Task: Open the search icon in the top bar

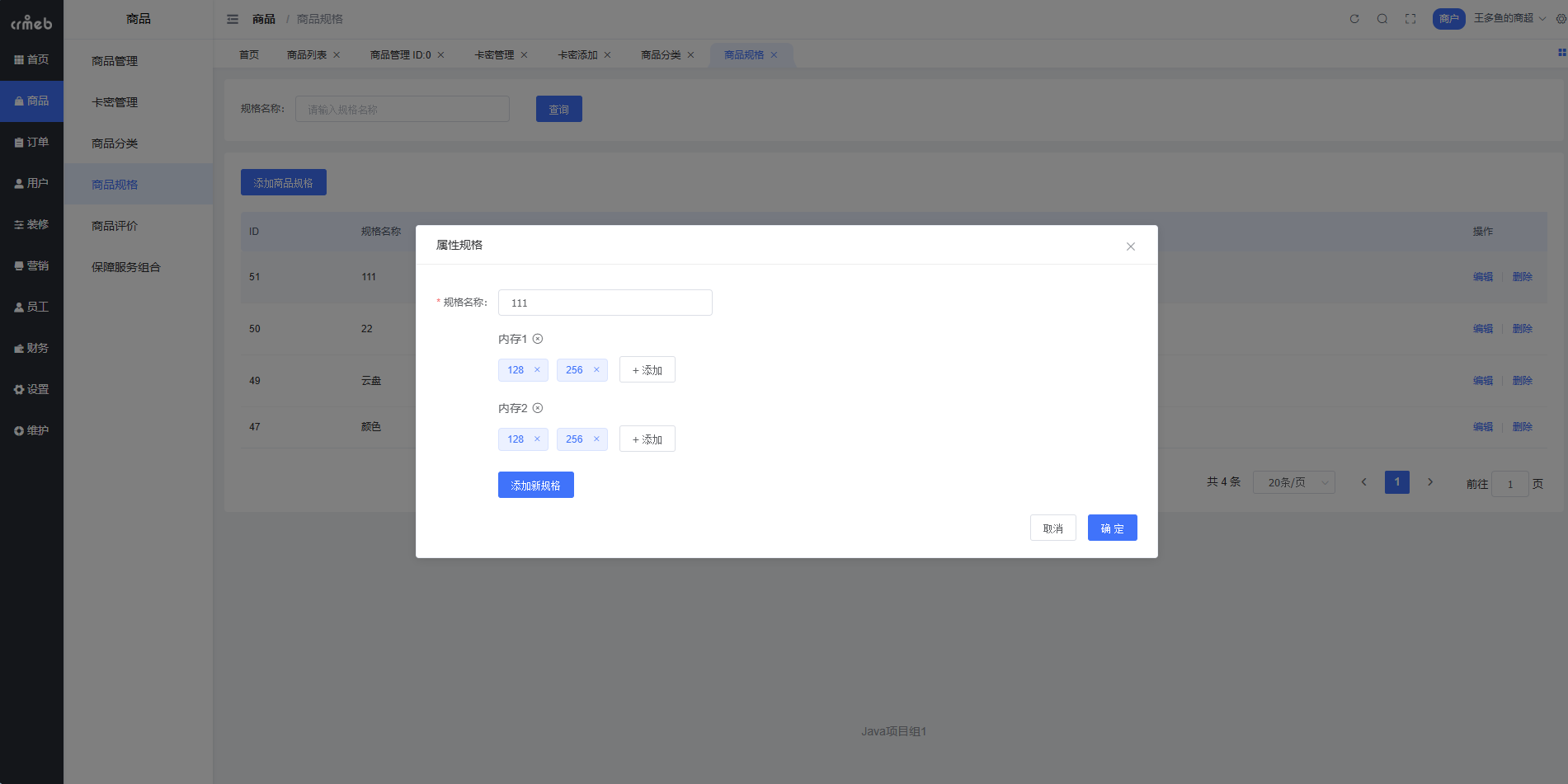Action: [x=1382, y=18]
